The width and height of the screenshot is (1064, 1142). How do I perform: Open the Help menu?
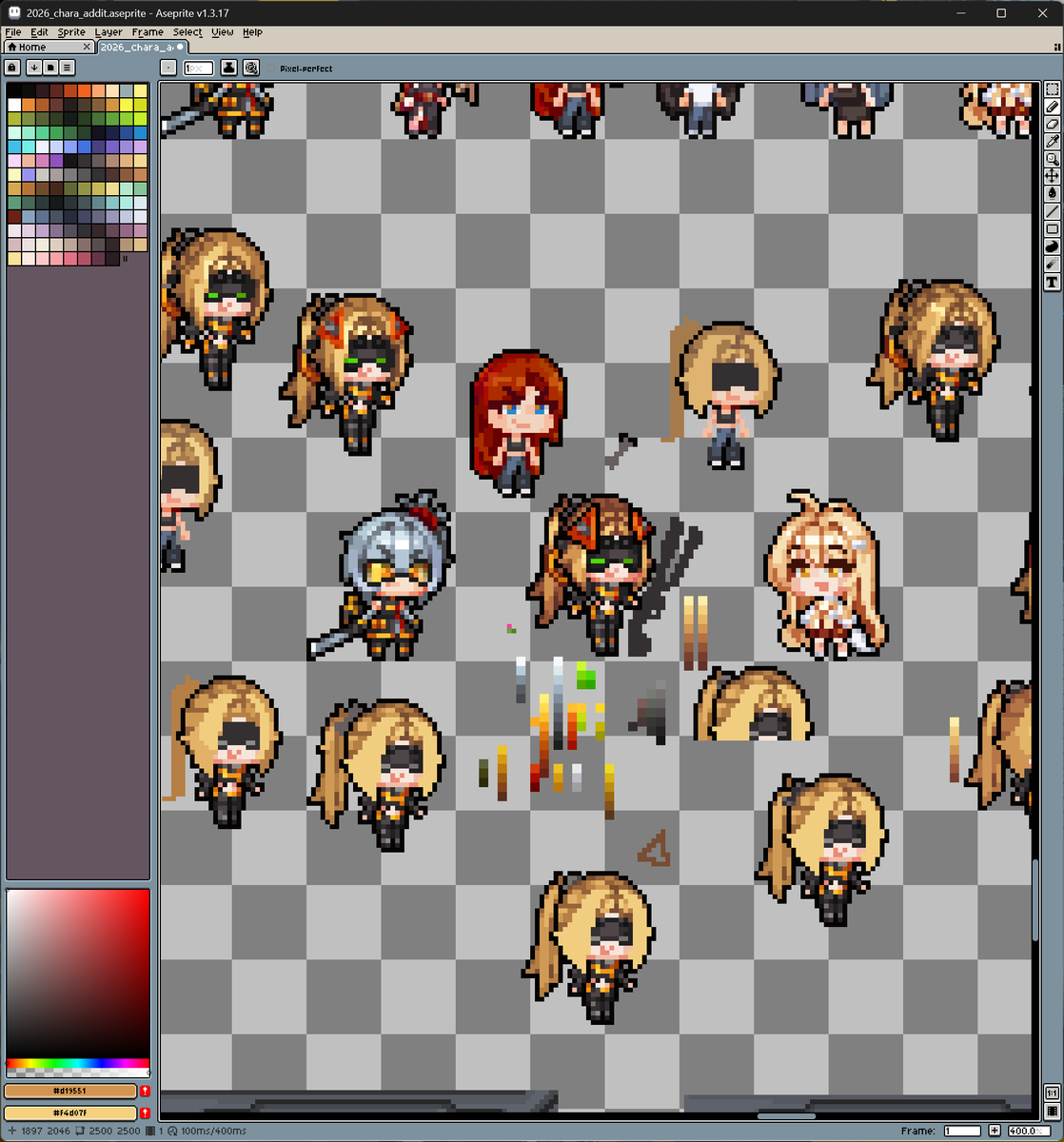pyautogui.click(x=252, y=32)
